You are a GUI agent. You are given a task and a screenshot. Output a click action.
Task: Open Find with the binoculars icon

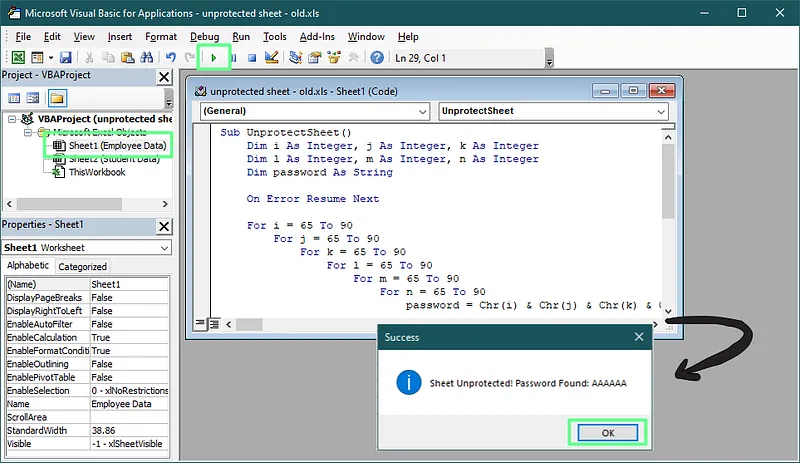pos(146,58)
